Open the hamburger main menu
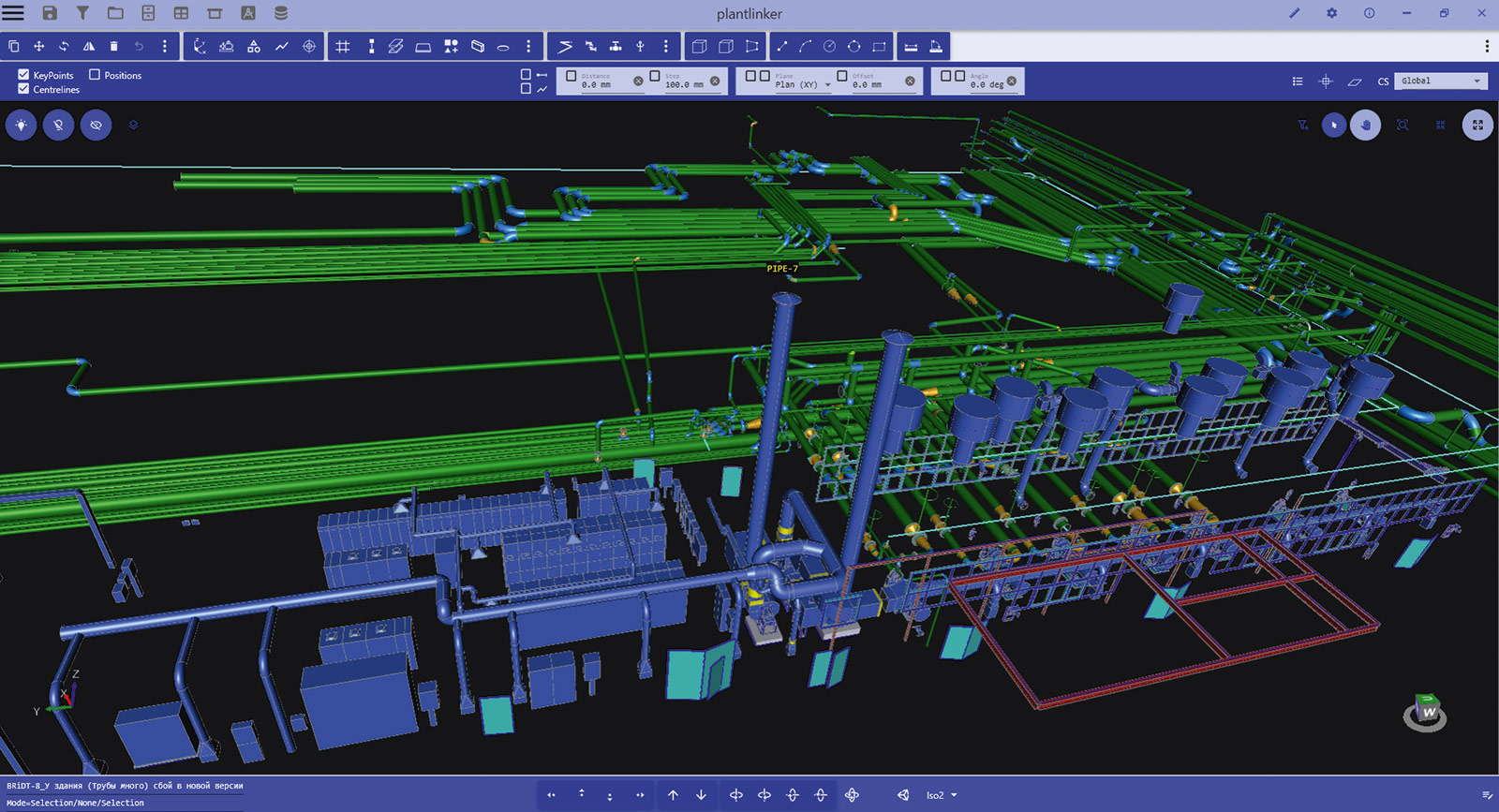This screenshot has width=1499, height=812. click(13, 13)
